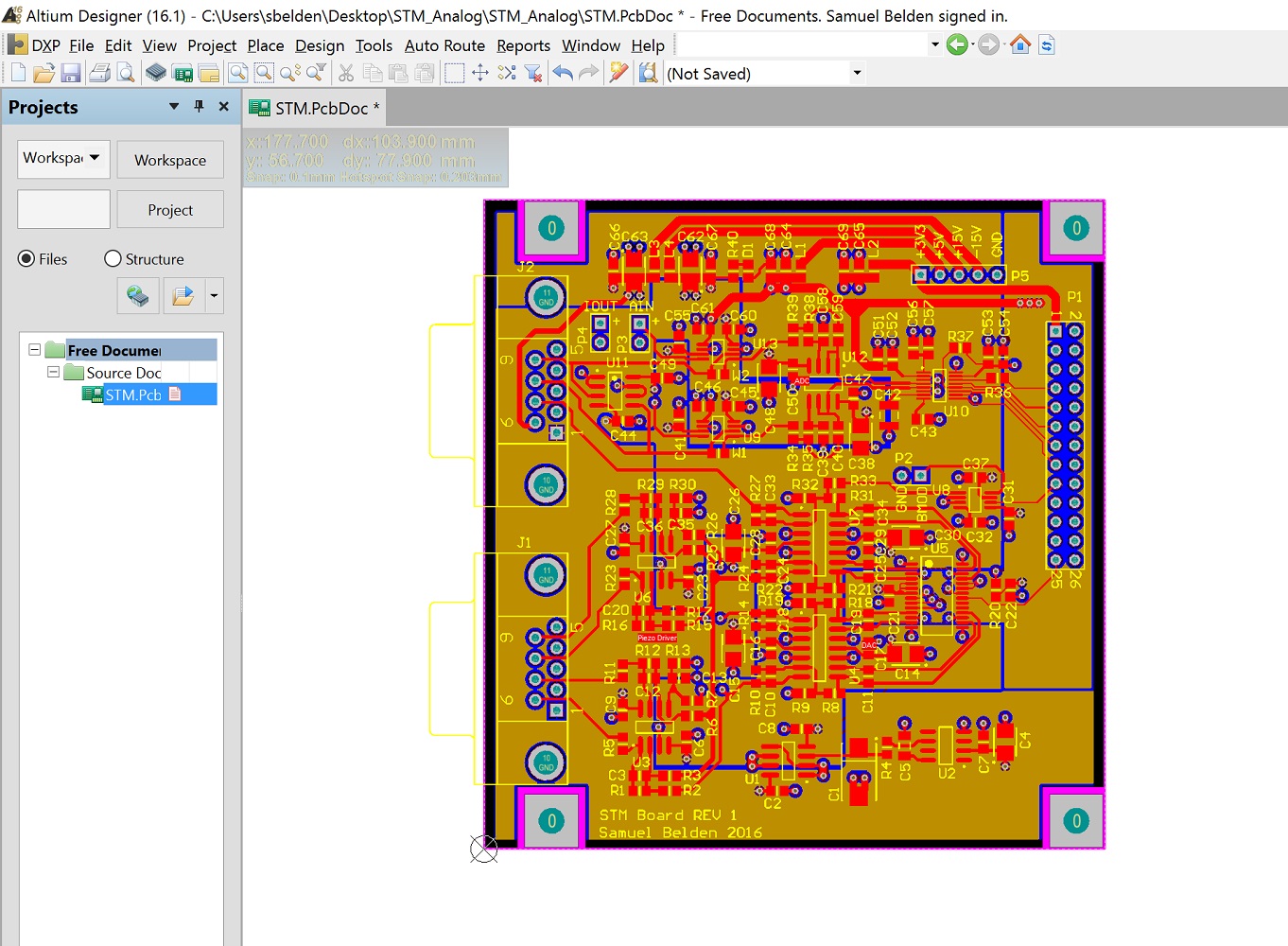Click the Cut scissors icon
Viewport: 1288px width, 946px height.
tap(346, 73)
